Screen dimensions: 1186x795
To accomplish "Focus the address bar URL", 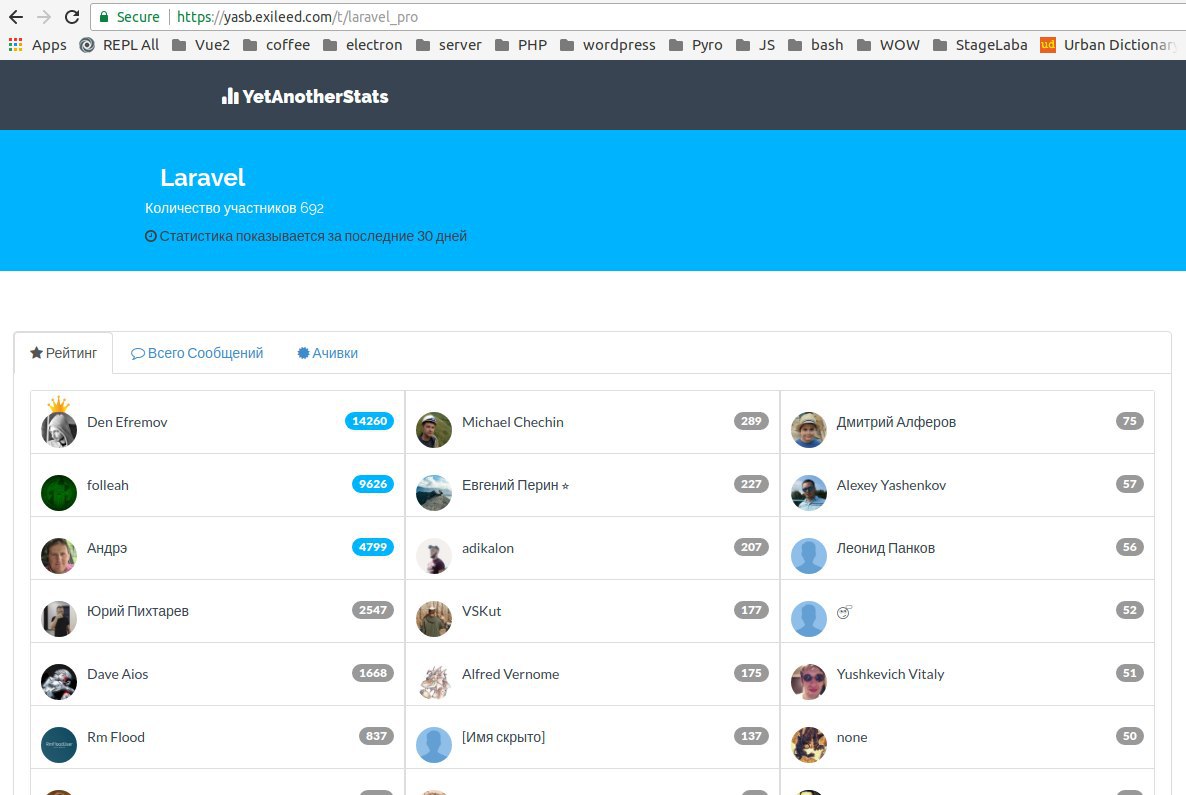I will 297,17.
